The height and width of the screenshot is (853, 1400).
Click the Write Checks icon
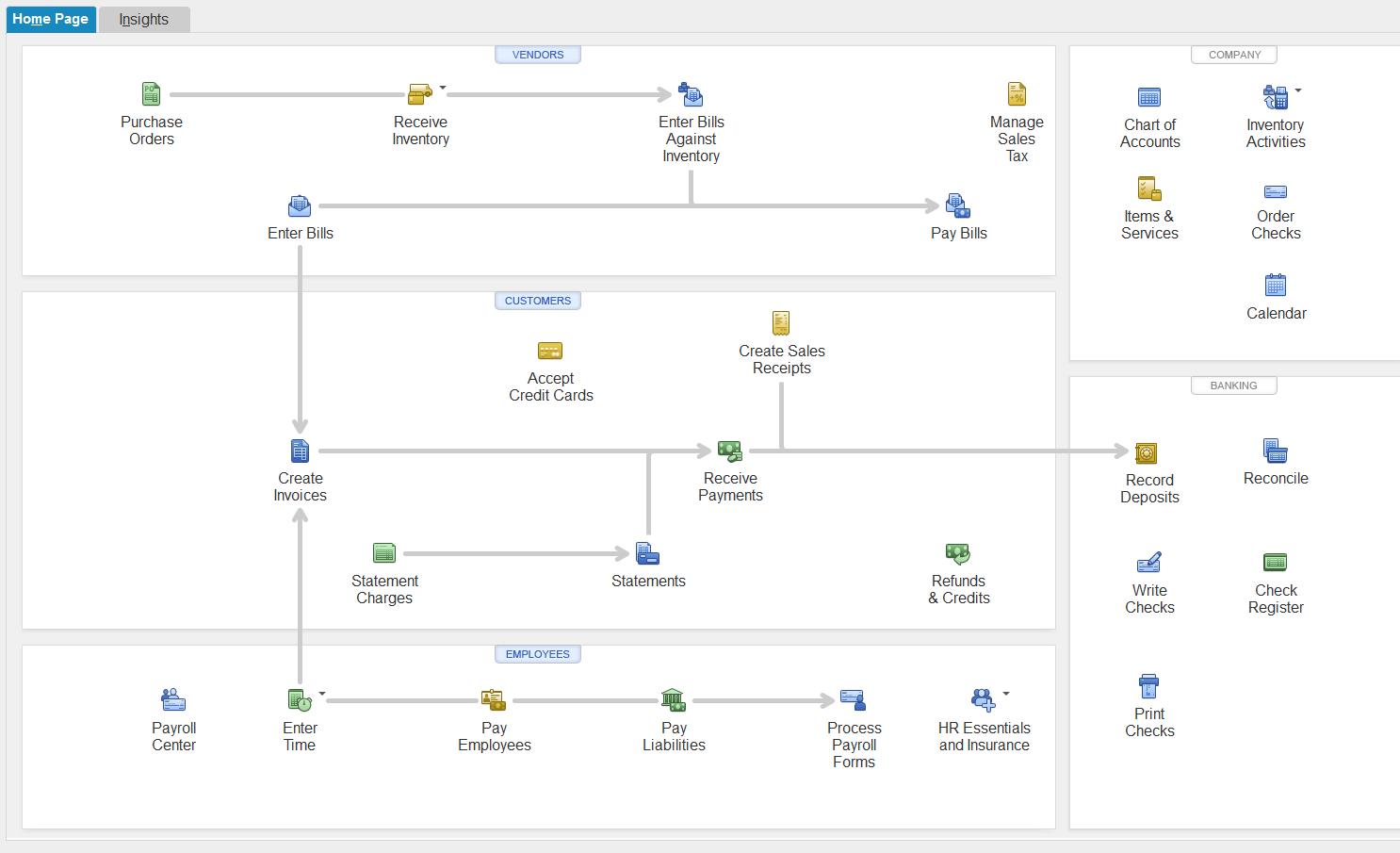point(1149,563)
